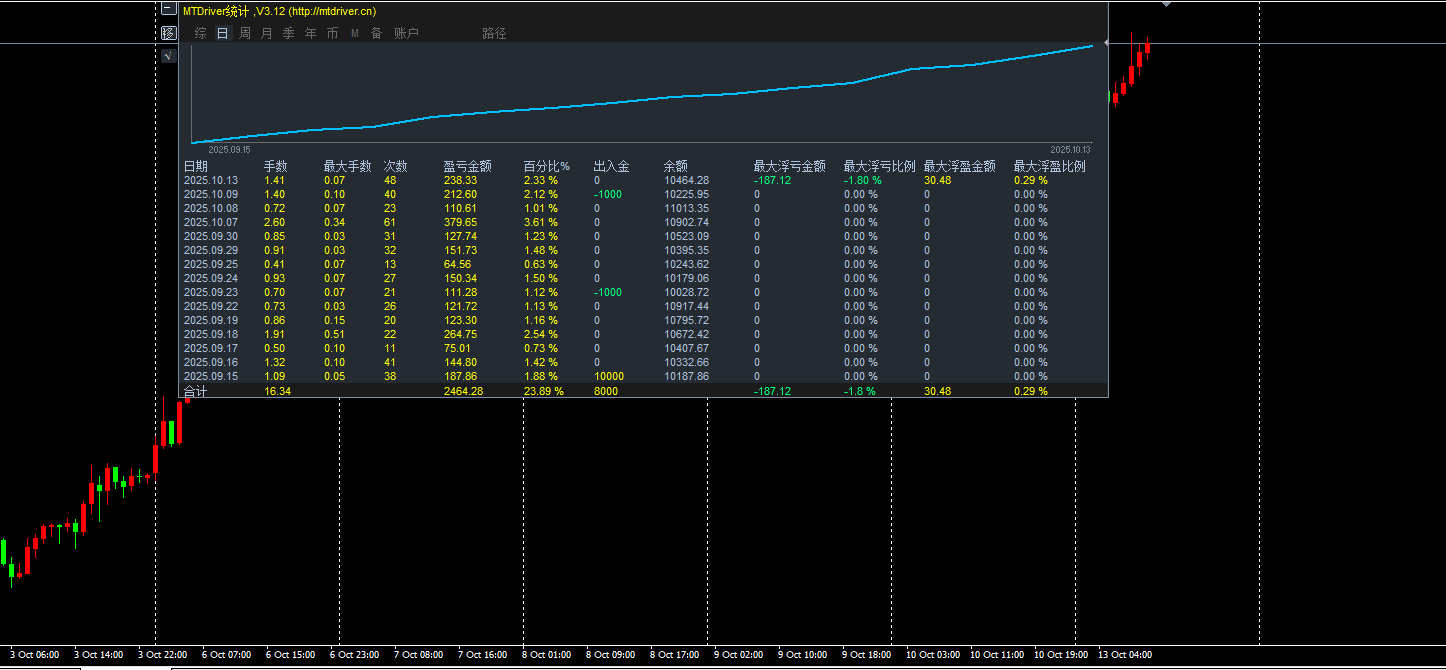Sort by the 盈亏金额 column header

[468, 166]
